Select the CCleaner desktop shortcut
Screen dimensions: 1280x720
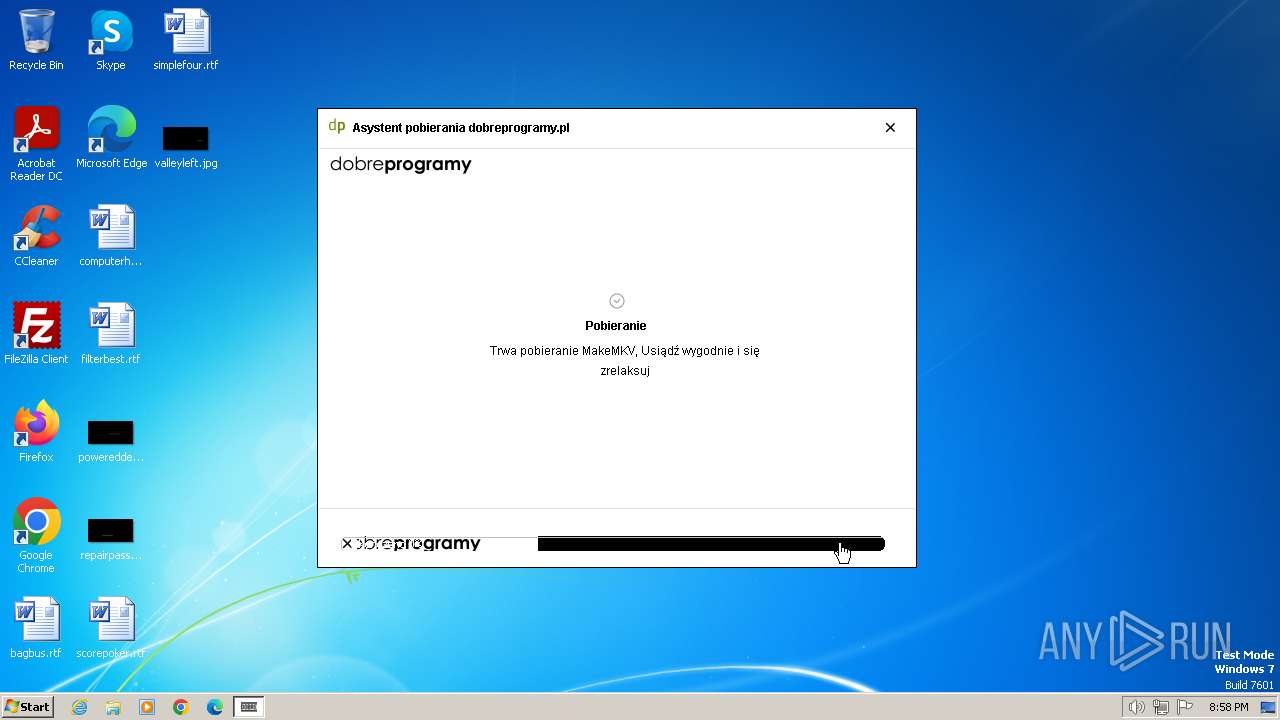tap(36, 237)
